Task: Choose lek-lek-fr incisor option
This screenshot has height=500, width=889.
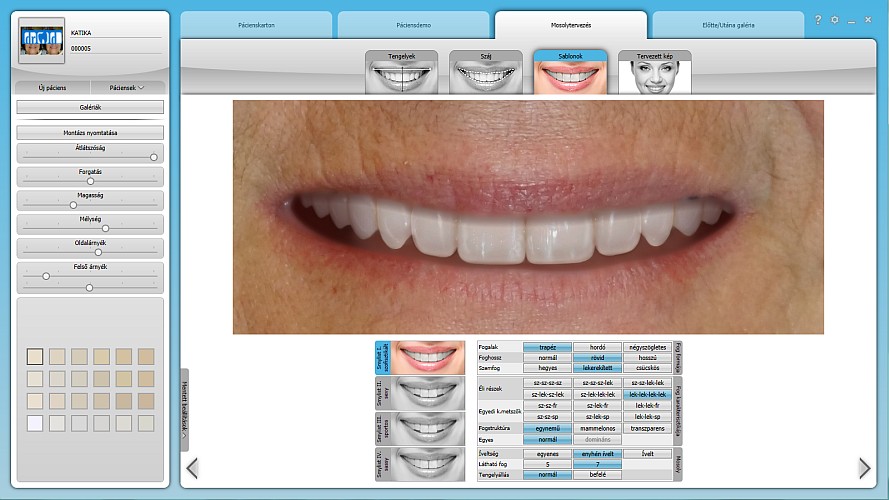Action: click(x=647, y=406)
